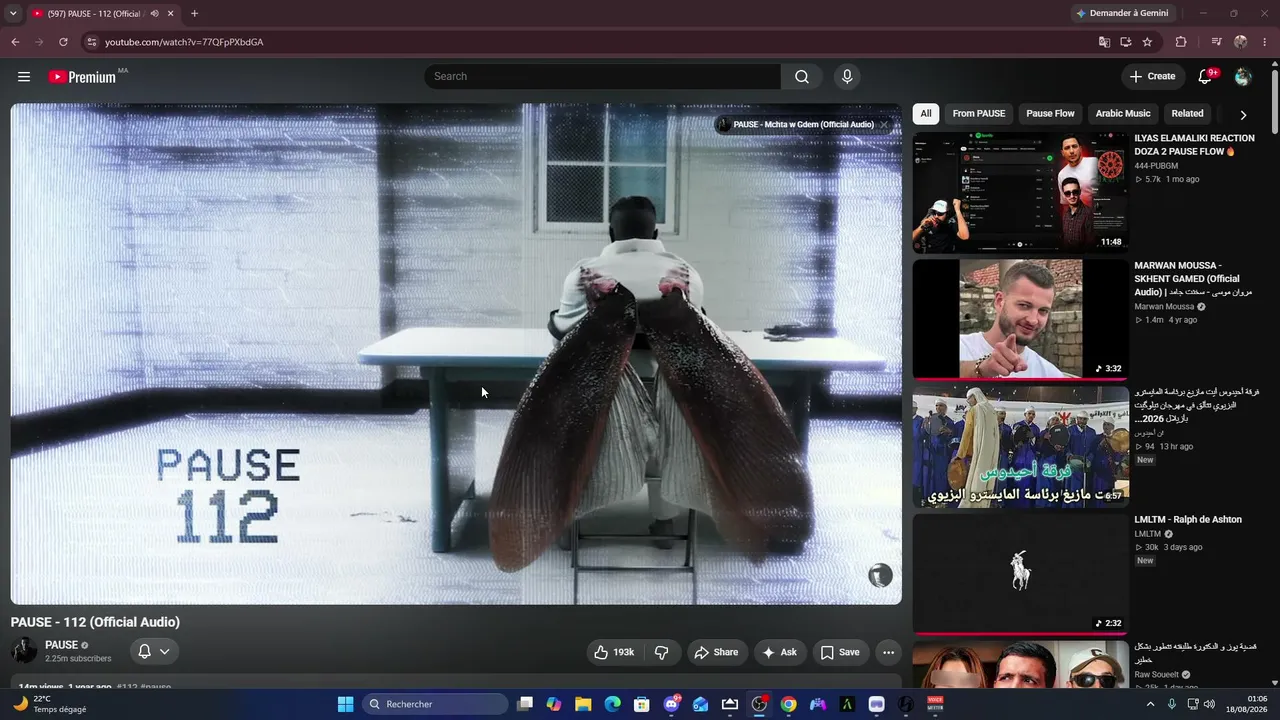
Task: Open the 6:57 Ahidous festival video thumbnail
Action: [1020, 447]
